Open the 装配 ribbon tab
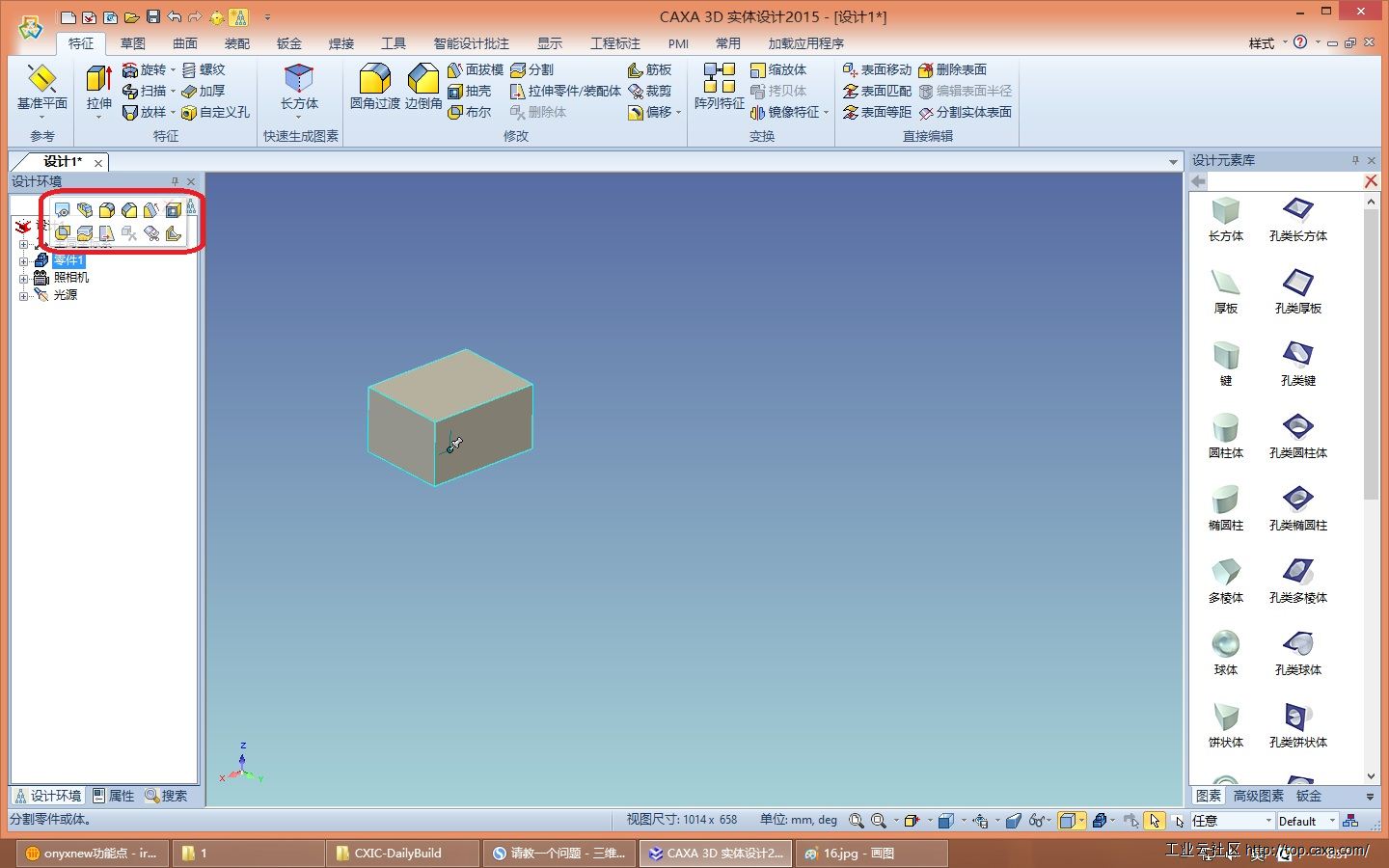Screen dimensions: 1389x868 click(237, 43)
